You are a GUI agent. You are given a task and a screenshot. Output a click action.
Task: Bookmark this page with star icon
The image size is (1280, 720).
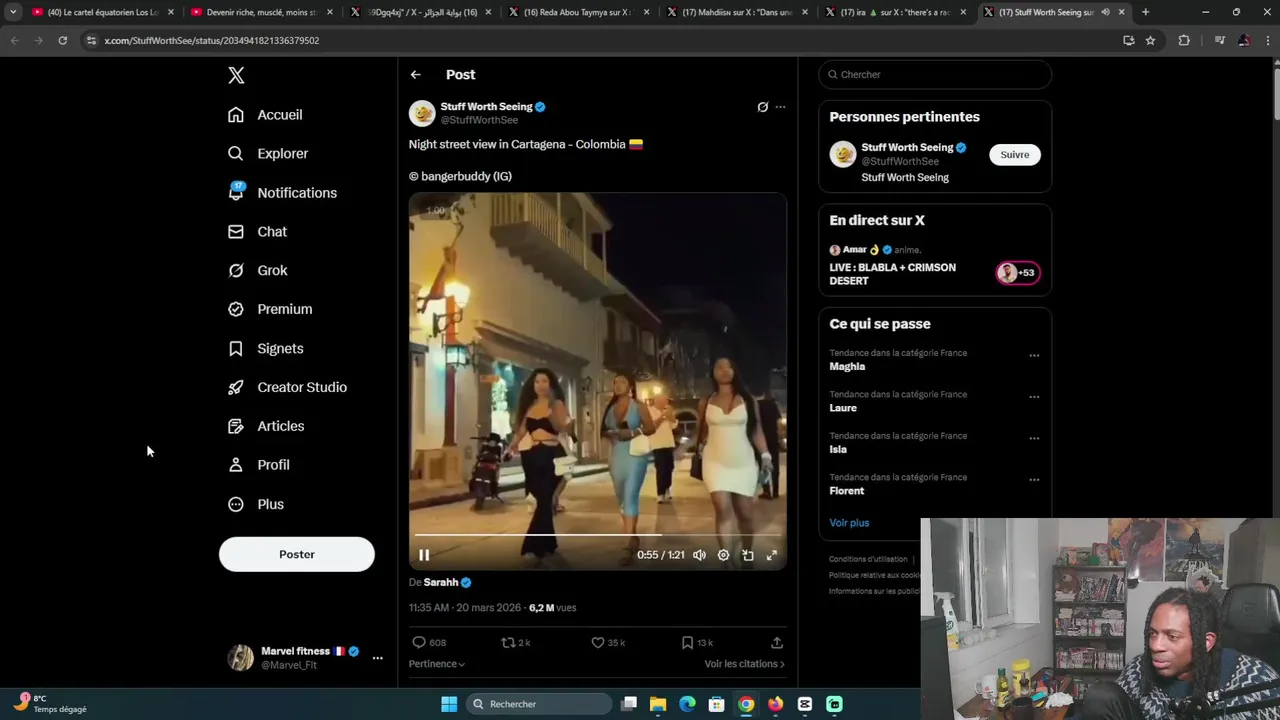1150,40
